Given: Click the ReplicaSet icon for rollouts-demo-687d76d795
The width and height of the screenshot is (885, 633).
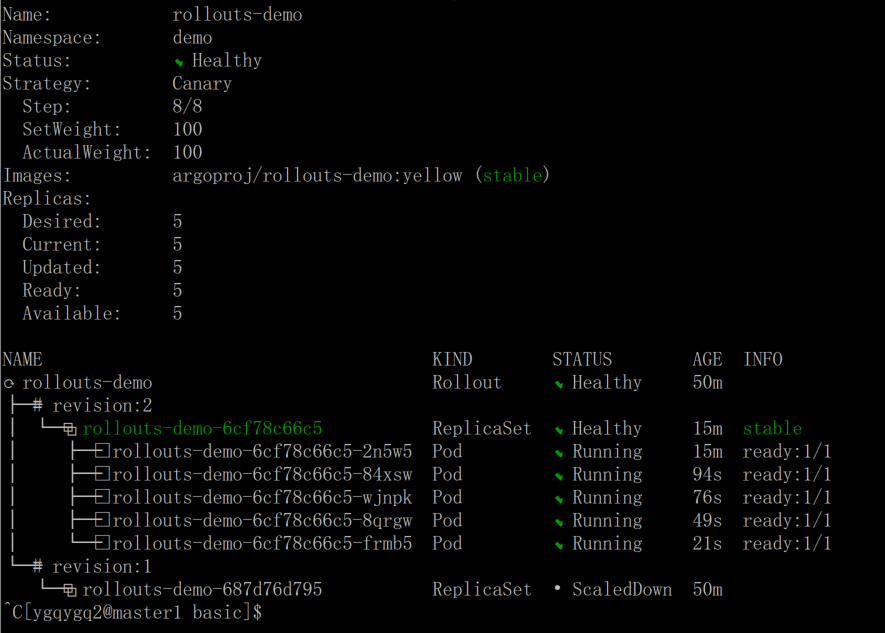Looking at the screenshot, I should coord(70,591).
